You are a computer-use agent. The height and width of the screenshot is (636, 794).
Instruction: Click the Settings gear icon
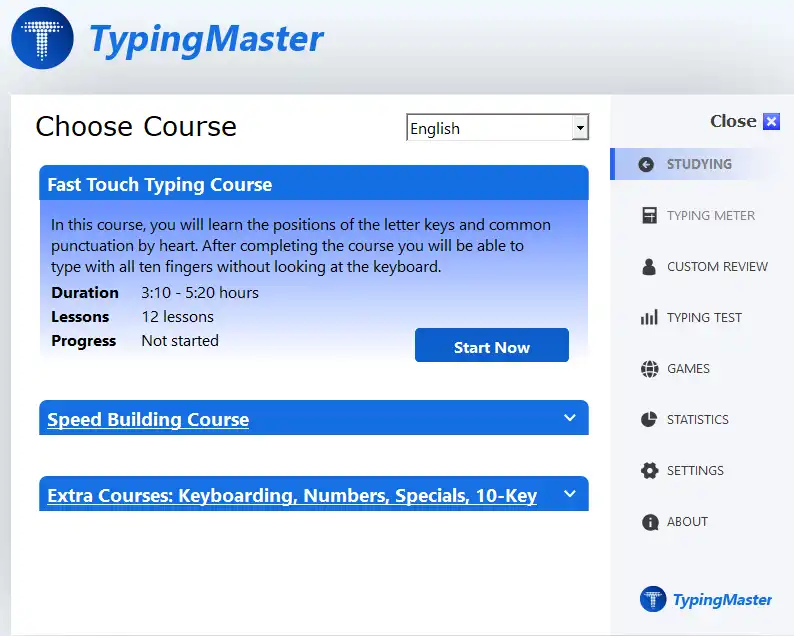click(649, 471)
